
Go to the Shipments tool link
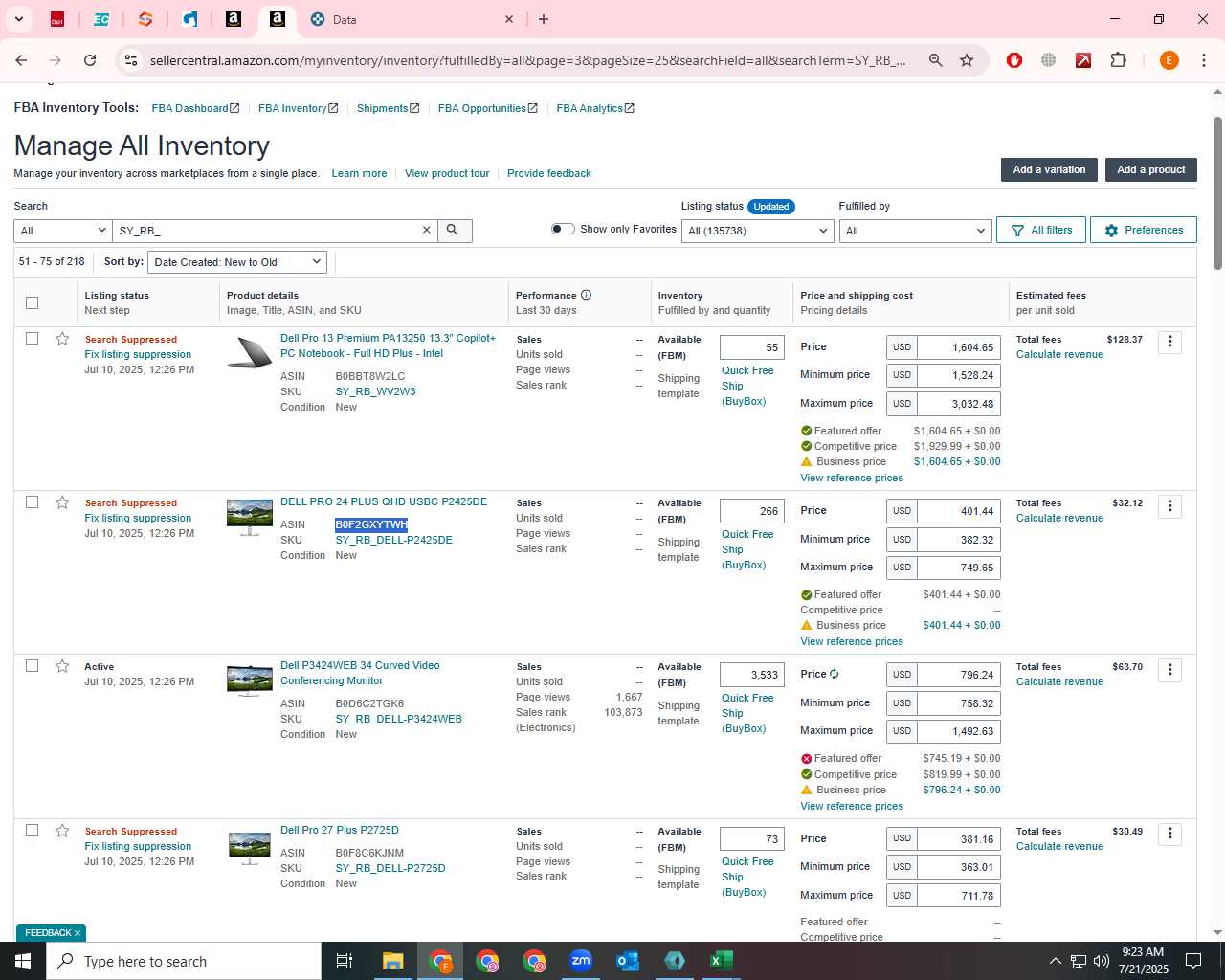[x=388, y=108]
